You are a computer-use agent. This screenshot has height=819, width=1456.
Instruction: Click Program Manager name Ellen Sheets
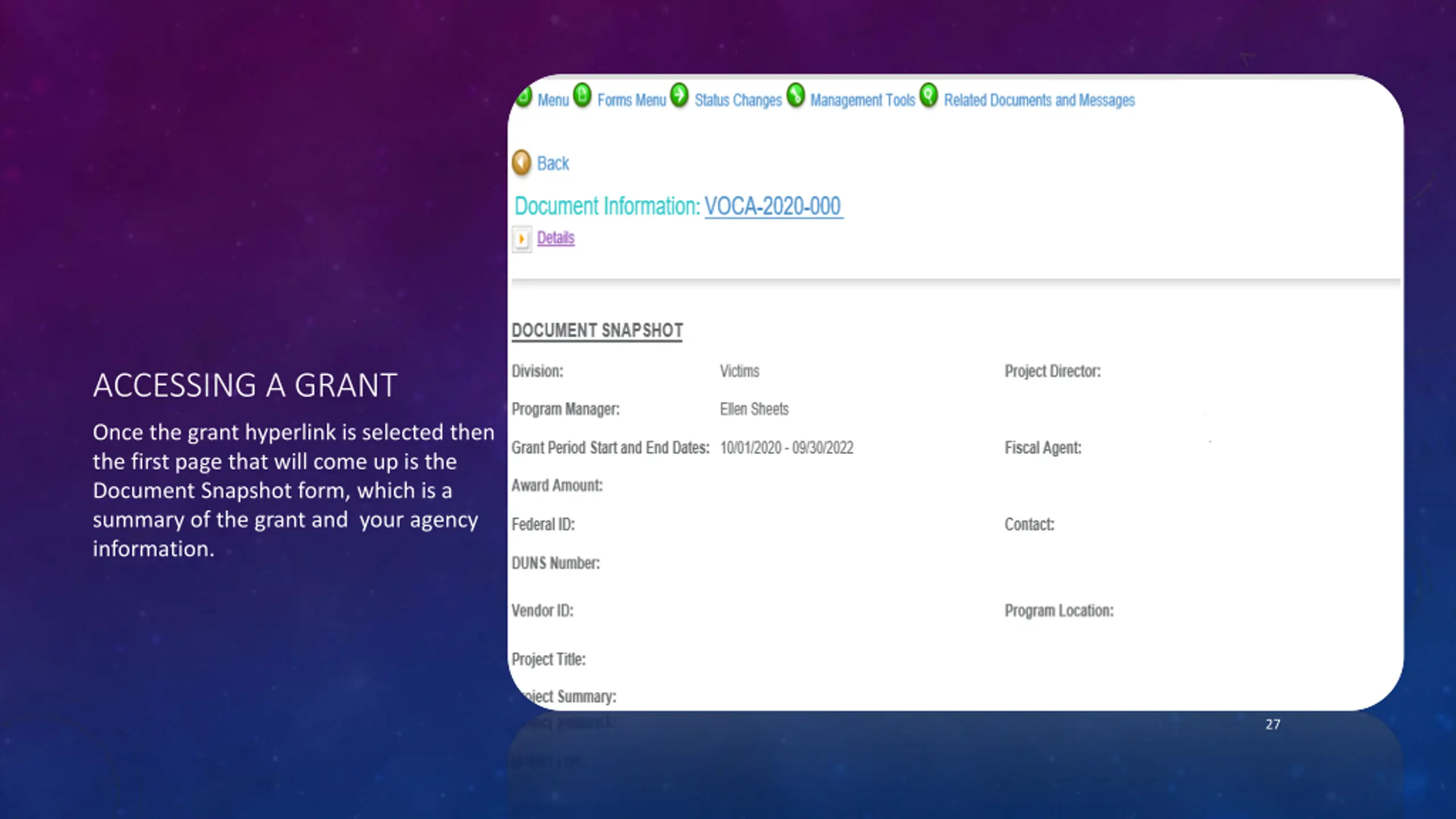[x=754, y=409]
